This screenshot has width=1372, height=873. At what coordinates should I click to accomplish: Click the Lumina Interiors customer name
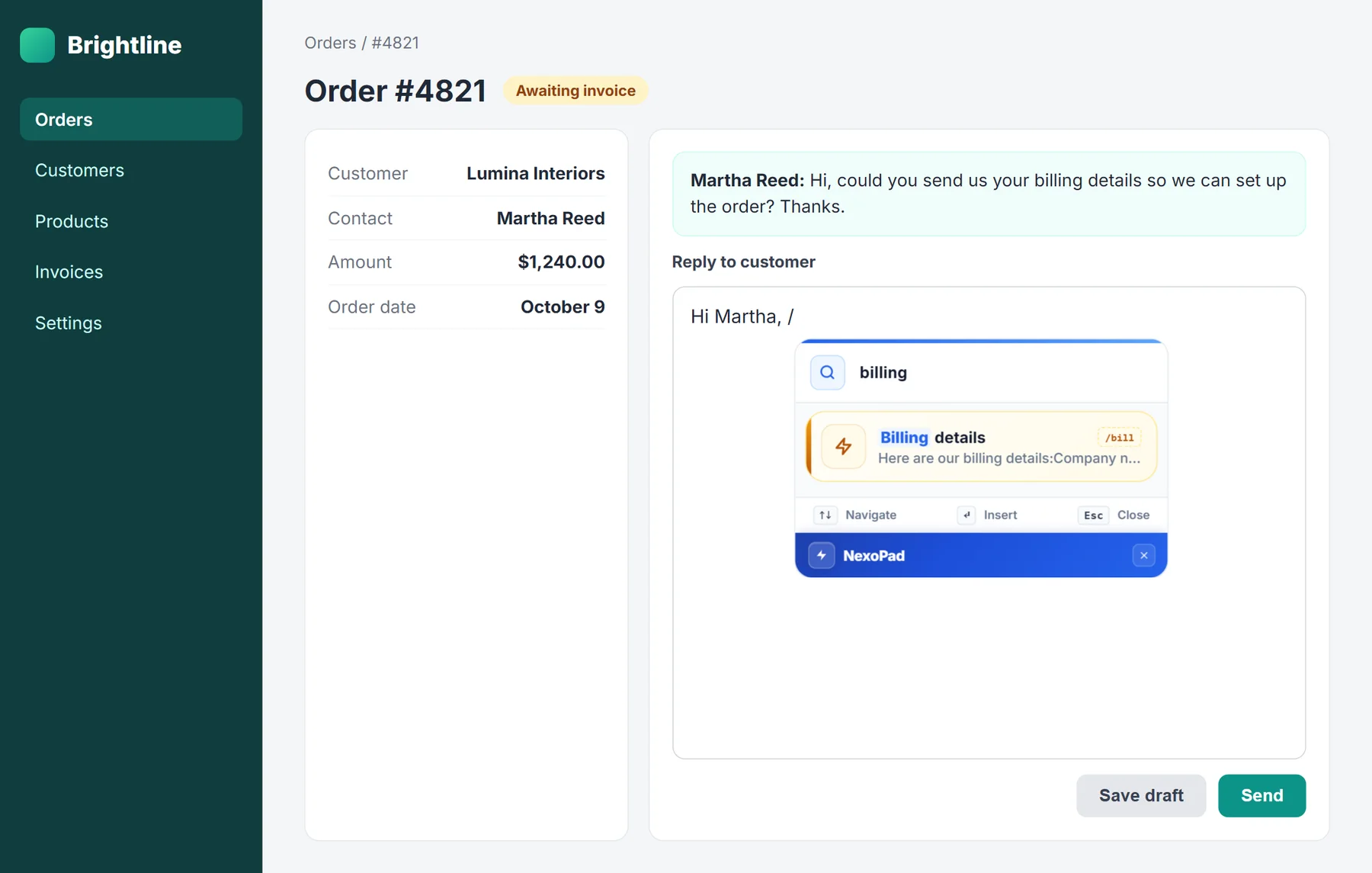[535, 174]
